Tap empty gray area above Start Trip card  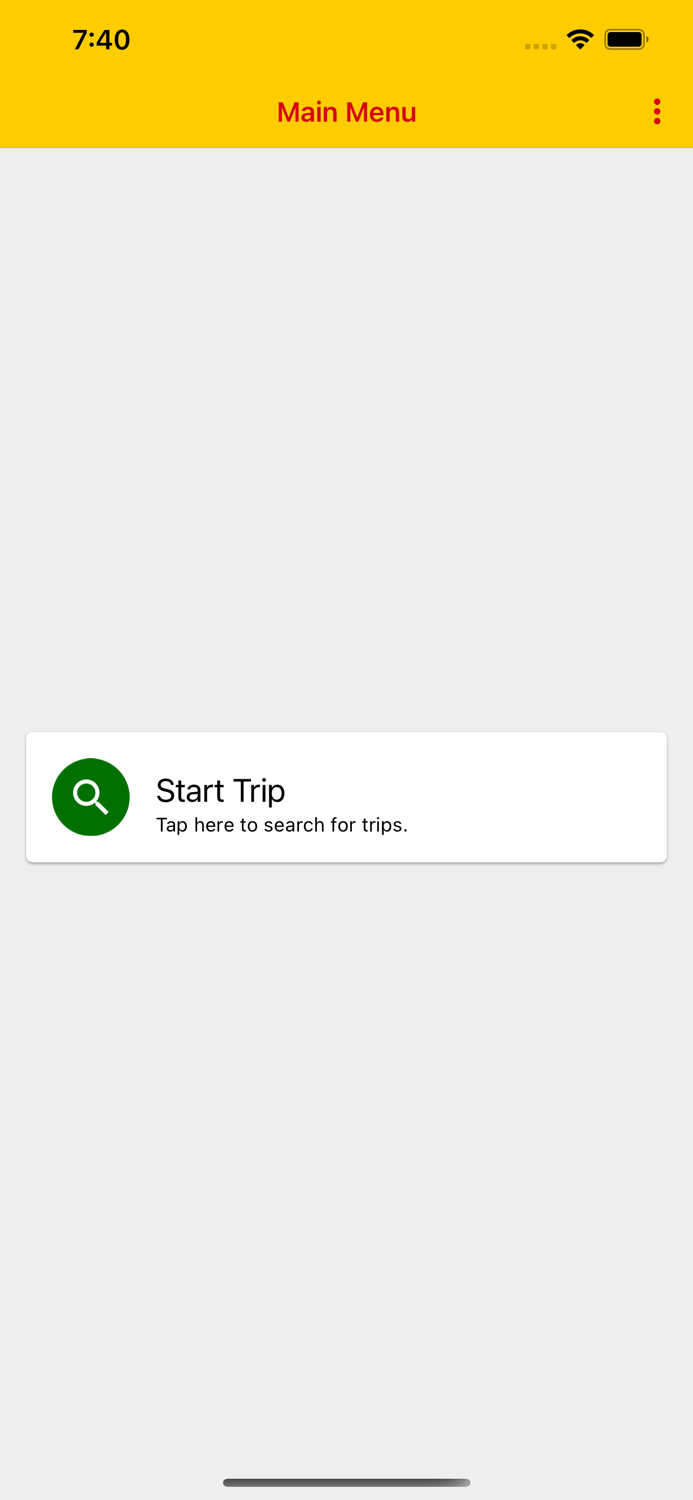pyautogui.click(x=346, y=440)
